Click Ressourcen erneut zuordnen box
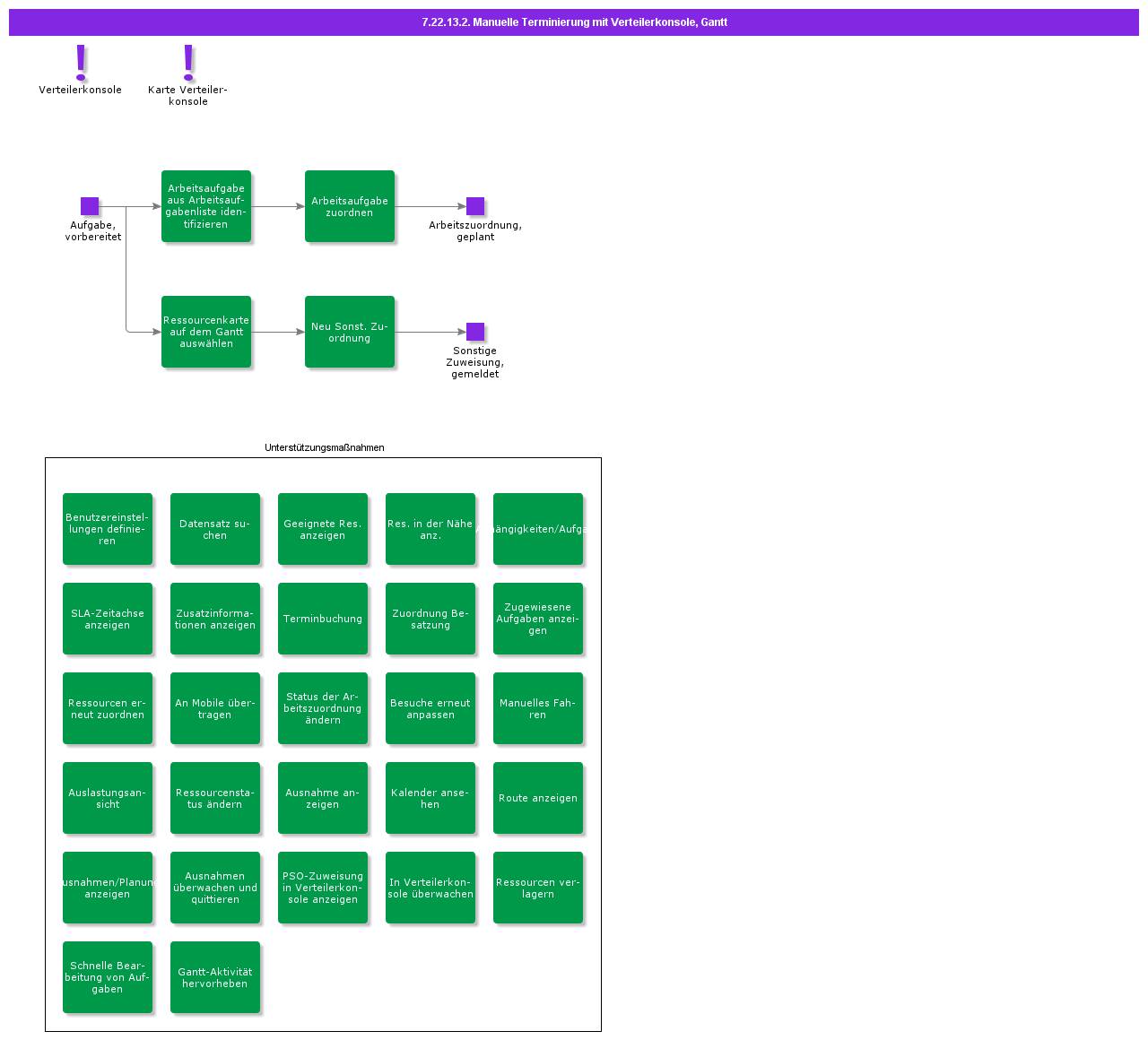The height and width of the screenshot is (1040, 1148). [x=108, y=708]
